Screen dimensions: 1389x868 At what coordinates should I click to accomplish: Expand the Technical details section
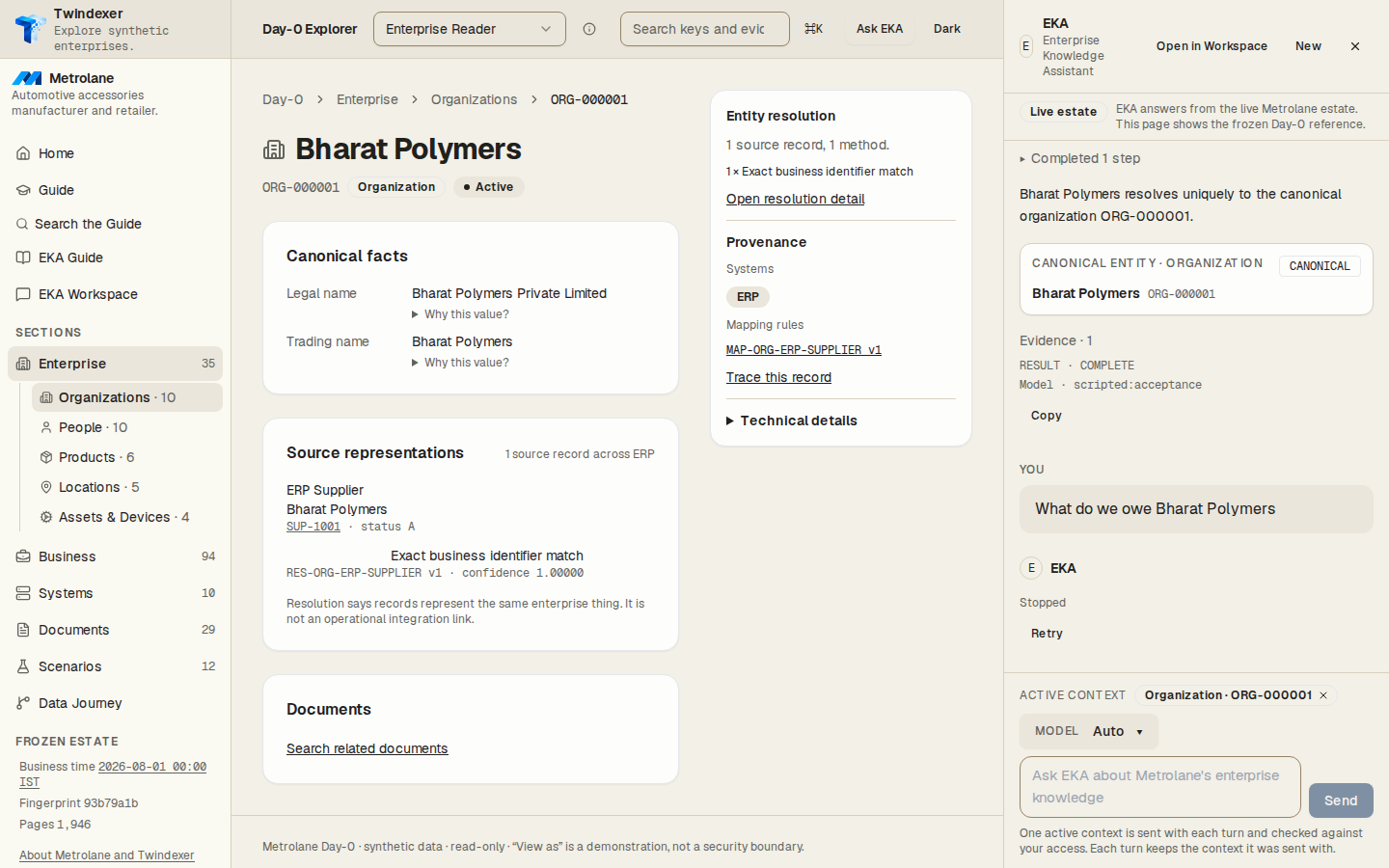(792, 420)
